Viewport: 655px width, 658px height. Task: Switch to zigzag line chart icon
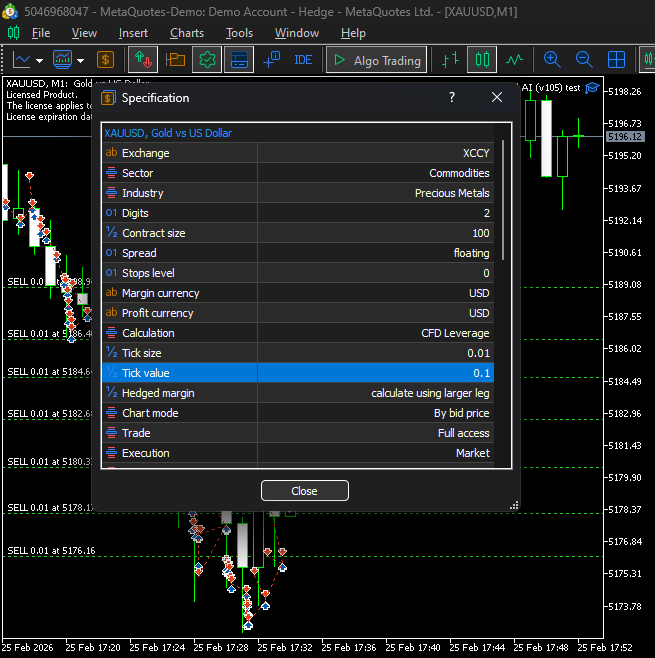tap(514, 60)
